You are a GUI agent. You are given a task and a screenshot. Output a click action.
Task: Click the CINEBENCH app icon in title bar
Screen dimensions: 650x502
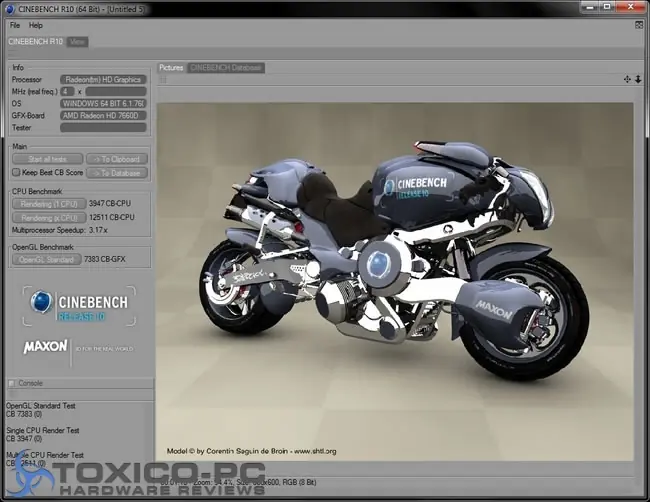click(10, 9)
